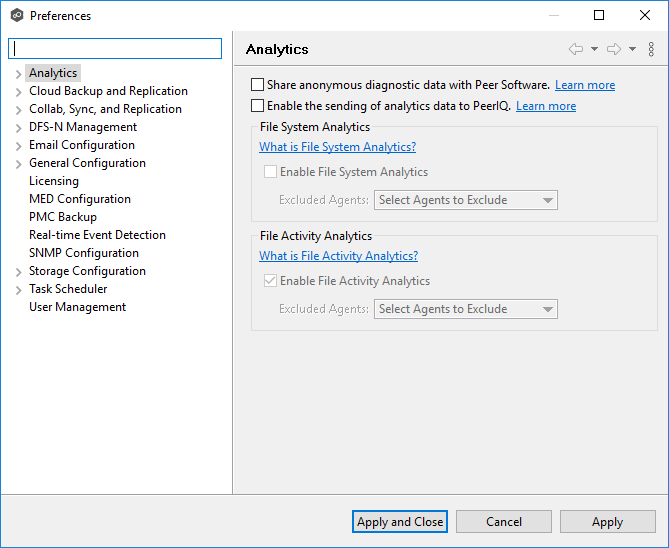Screen dimensions: 669x548
Task: Open the three-dot view menu icon
Action: pos(651,49)
